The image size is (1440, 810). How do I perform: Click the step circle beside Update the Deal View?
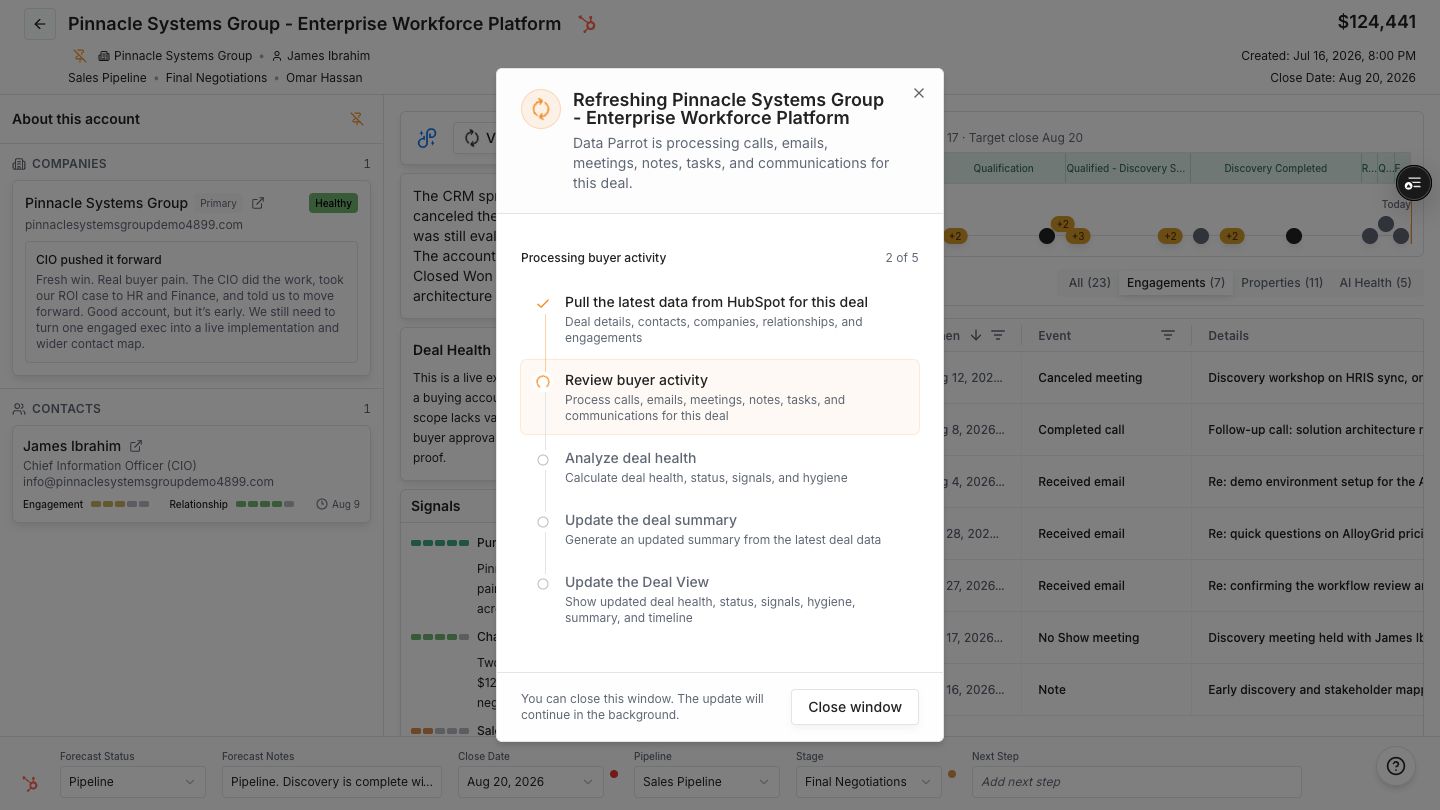tap(543, 584)
